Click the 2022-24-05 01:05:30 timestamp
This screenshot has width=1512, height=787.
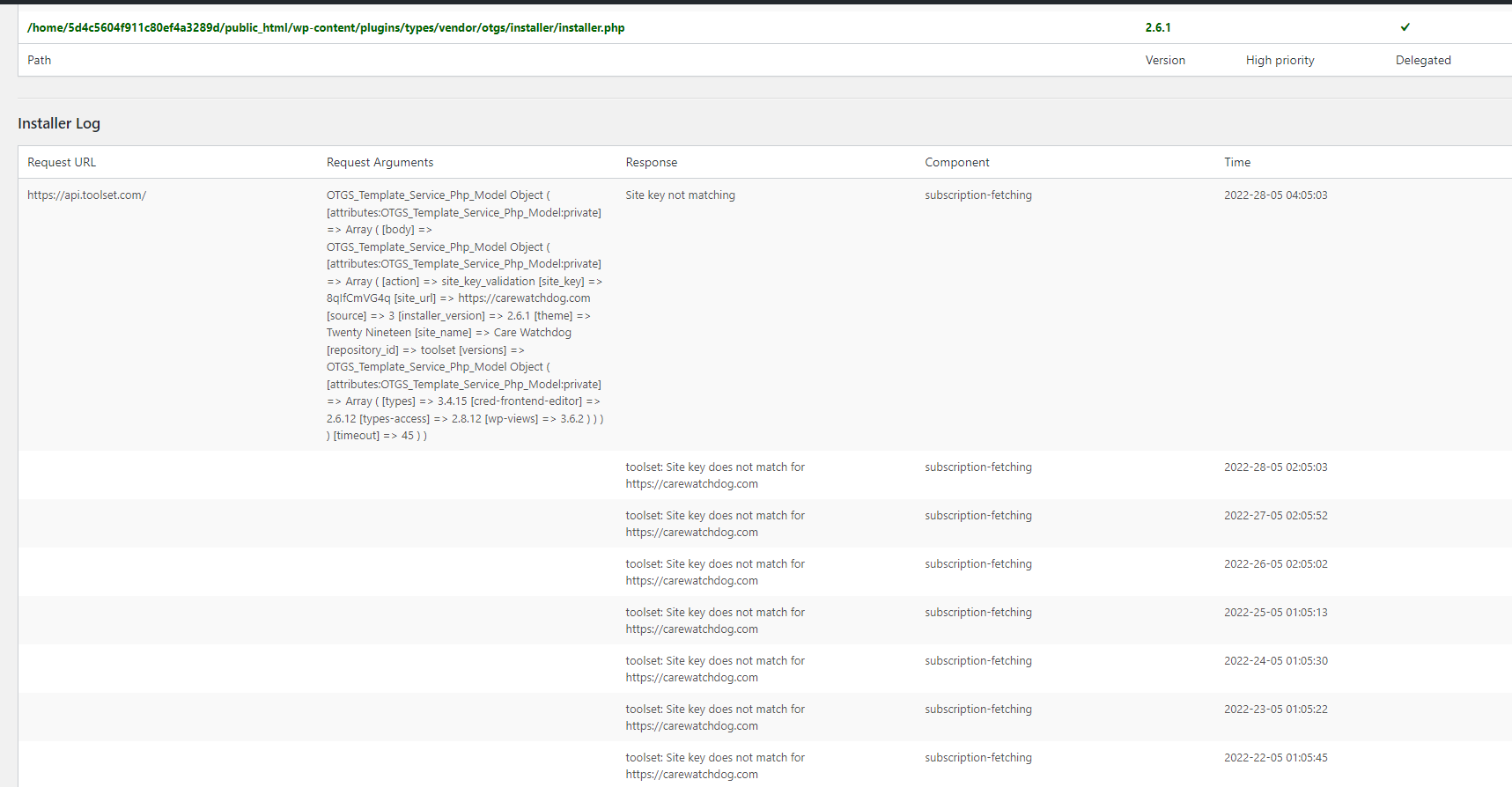(1275, 661)
